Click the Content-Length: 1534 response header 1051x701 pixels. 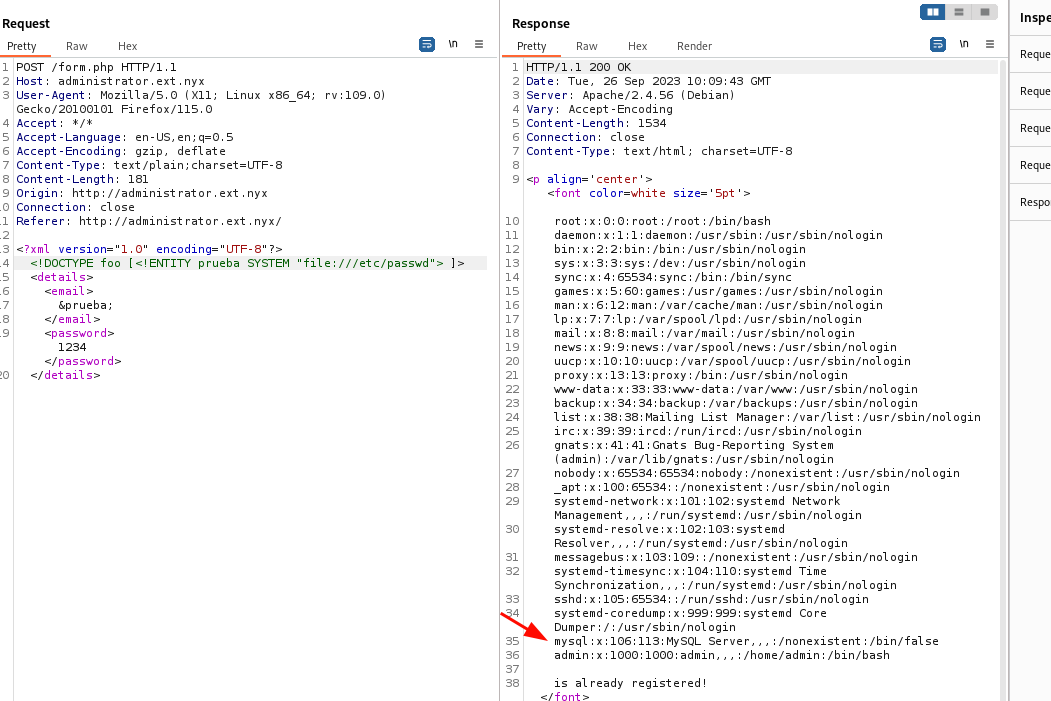click(597, 123)
